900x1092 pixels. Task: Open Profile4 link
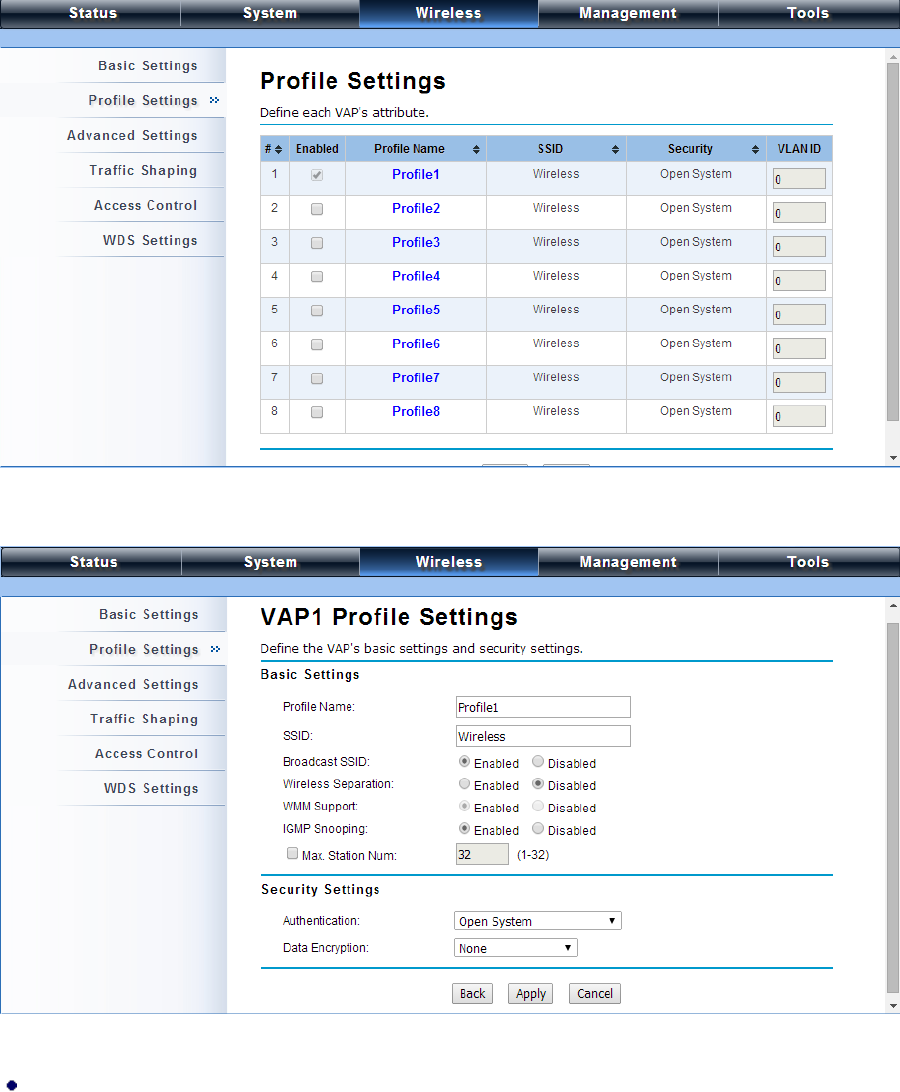(416, 276)
